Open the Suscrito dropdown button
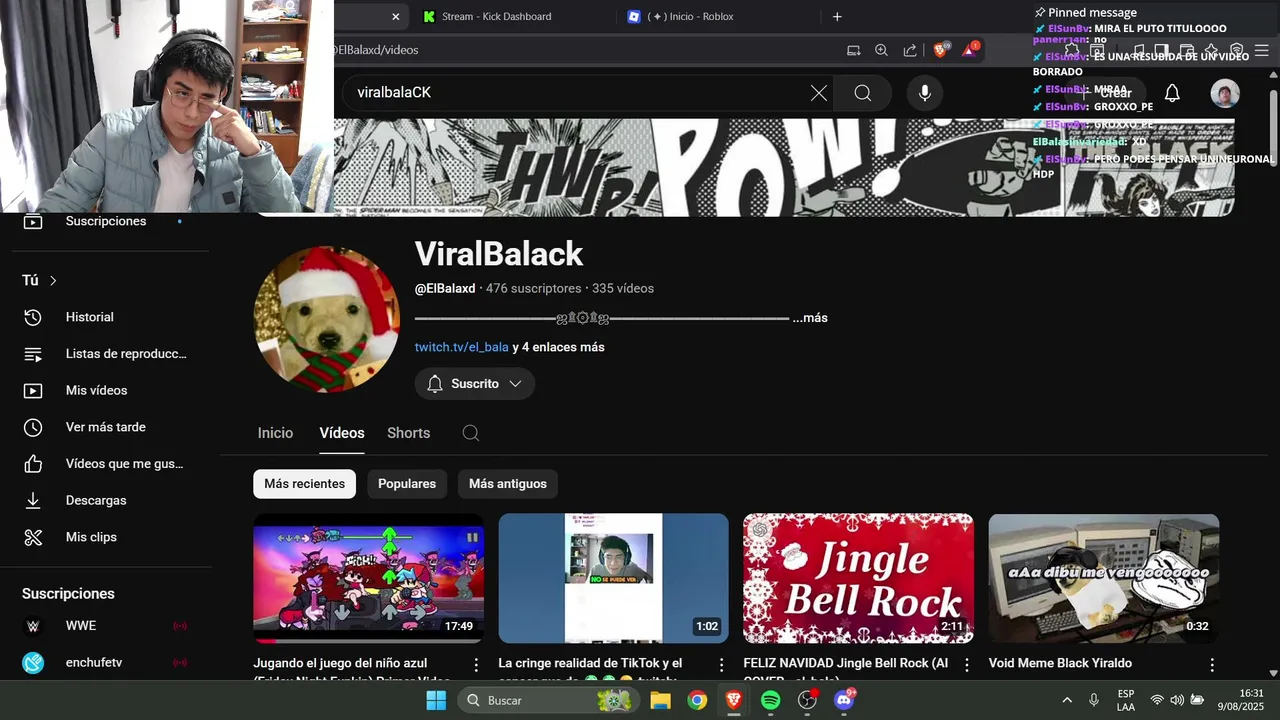Image resolution: width=1280 pixels, height=720 pixels. (x=475, y=384)
